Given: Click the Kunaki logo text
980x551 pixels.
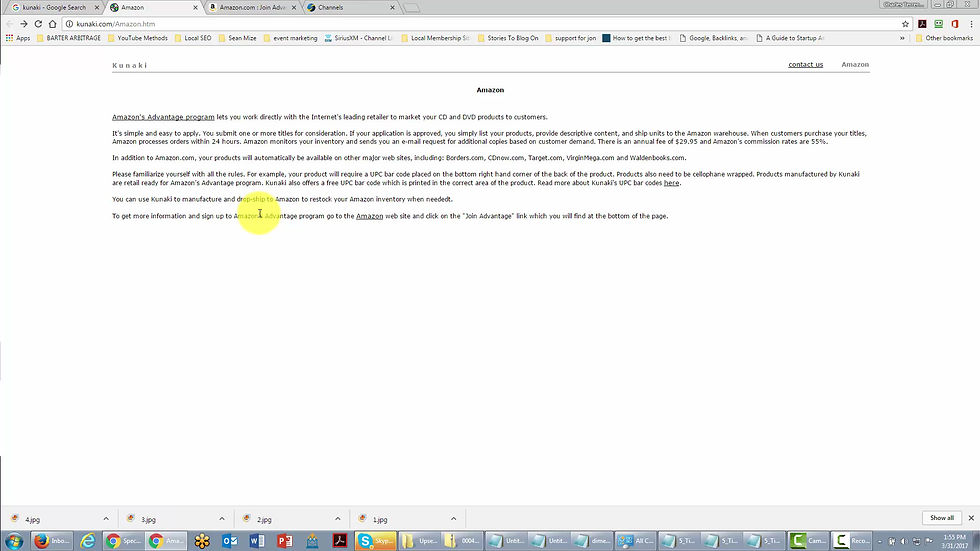Looking at the screenshot, I should (x=129, y=65).
